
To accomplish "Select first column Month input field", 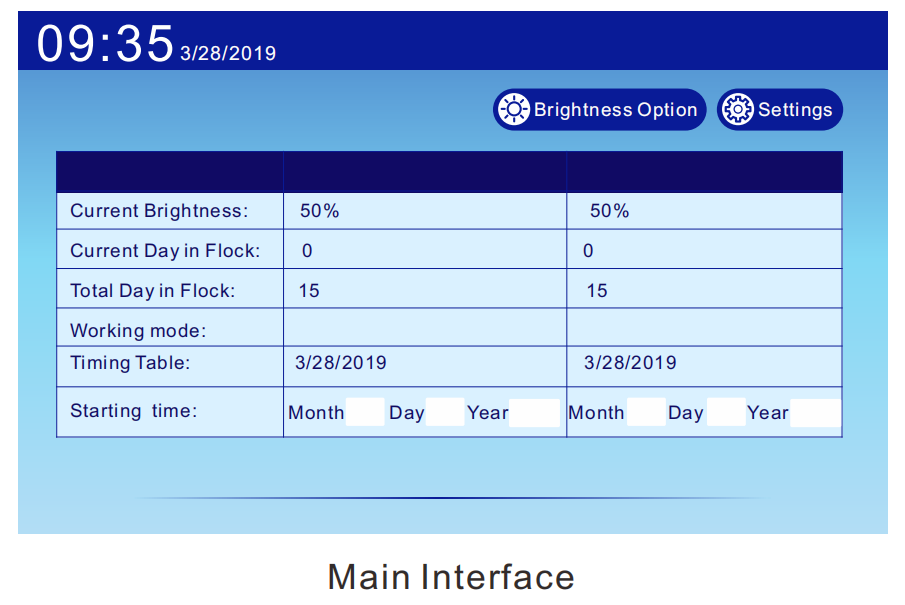I will (365, 412).
